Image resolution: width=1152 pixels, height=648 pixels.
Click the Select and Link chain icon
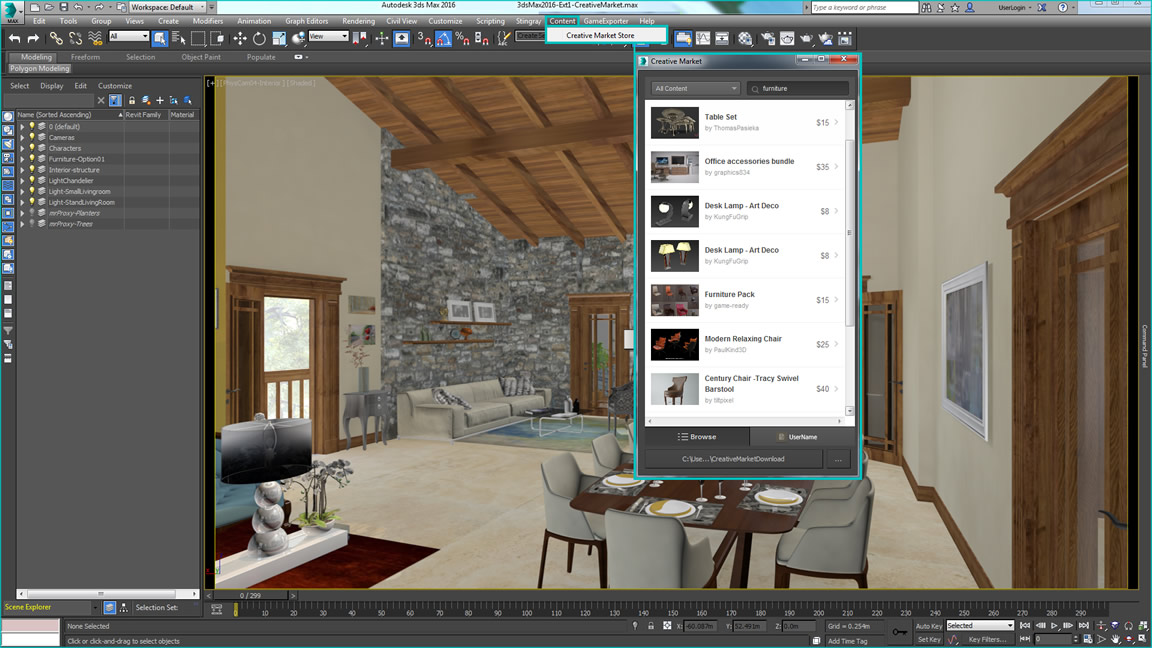tap(56, 38)
